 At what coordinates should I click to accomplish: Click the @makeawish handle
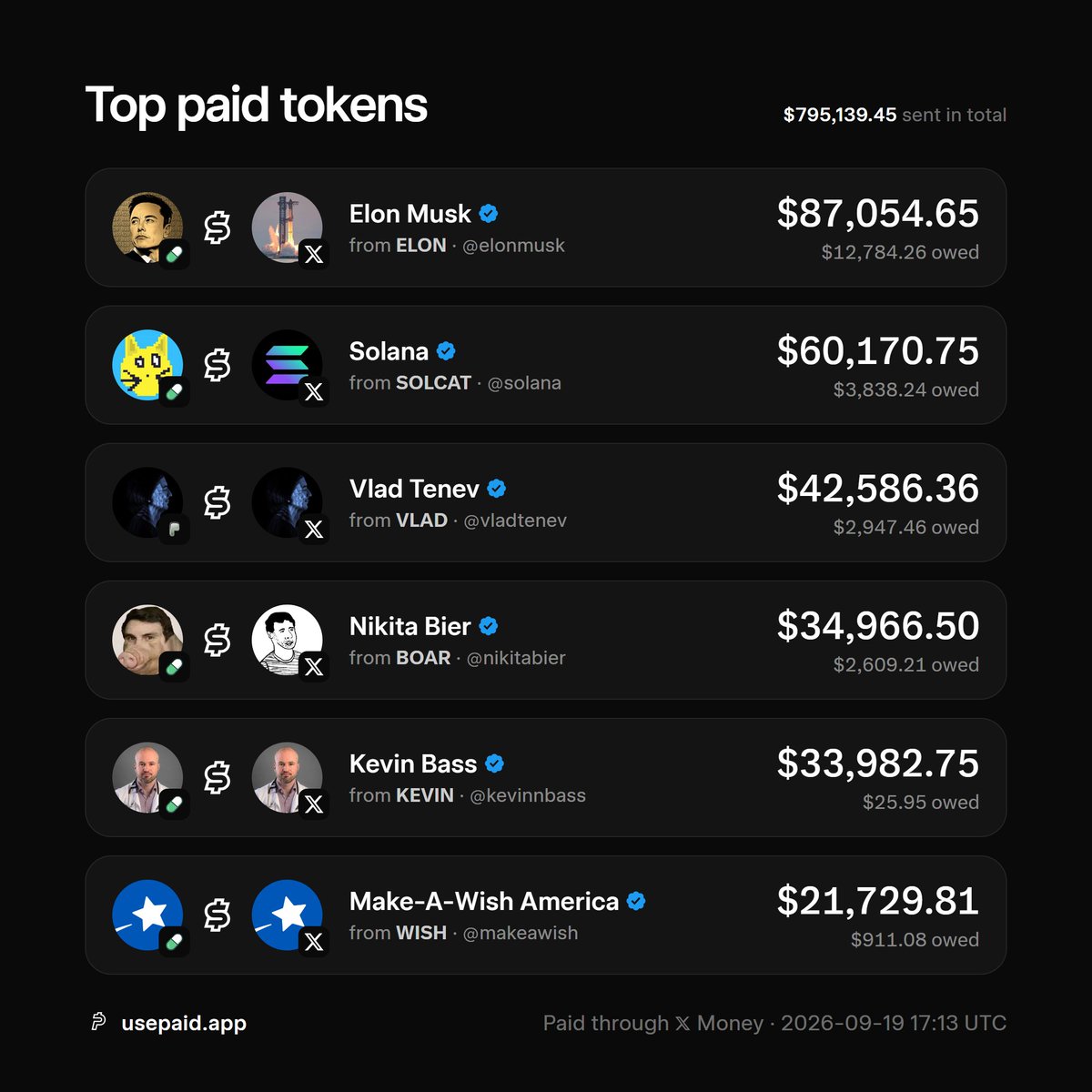click(521, 933)
